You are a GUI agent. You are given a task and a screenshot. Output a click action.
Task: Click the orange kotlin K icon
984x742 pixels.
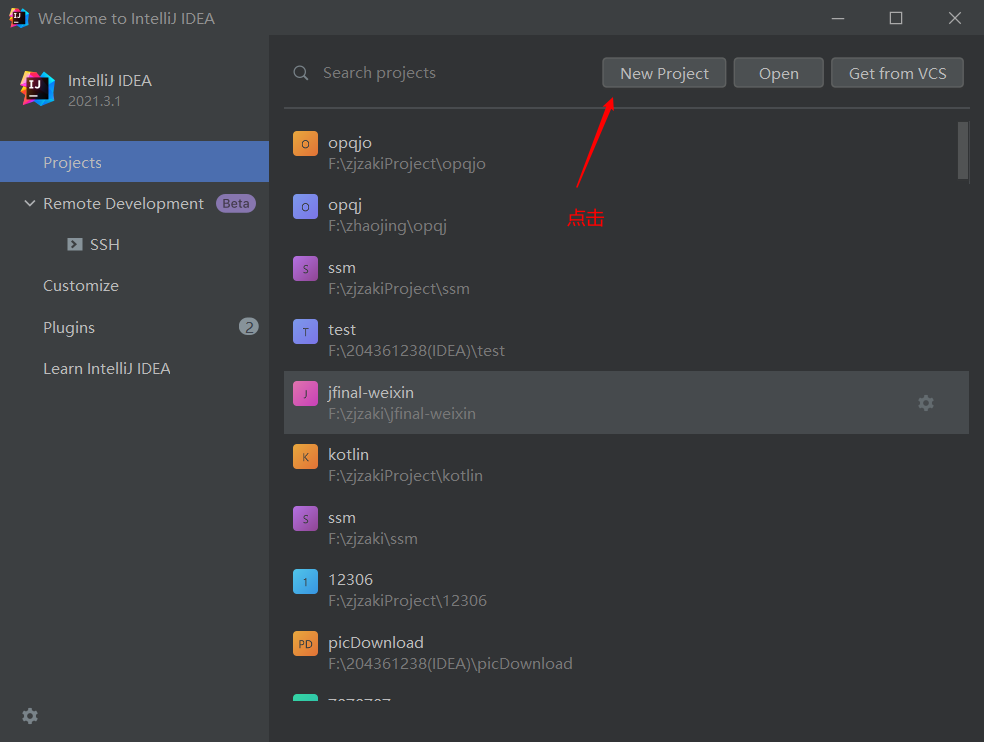pyautogui.click(x=305, y=456)
